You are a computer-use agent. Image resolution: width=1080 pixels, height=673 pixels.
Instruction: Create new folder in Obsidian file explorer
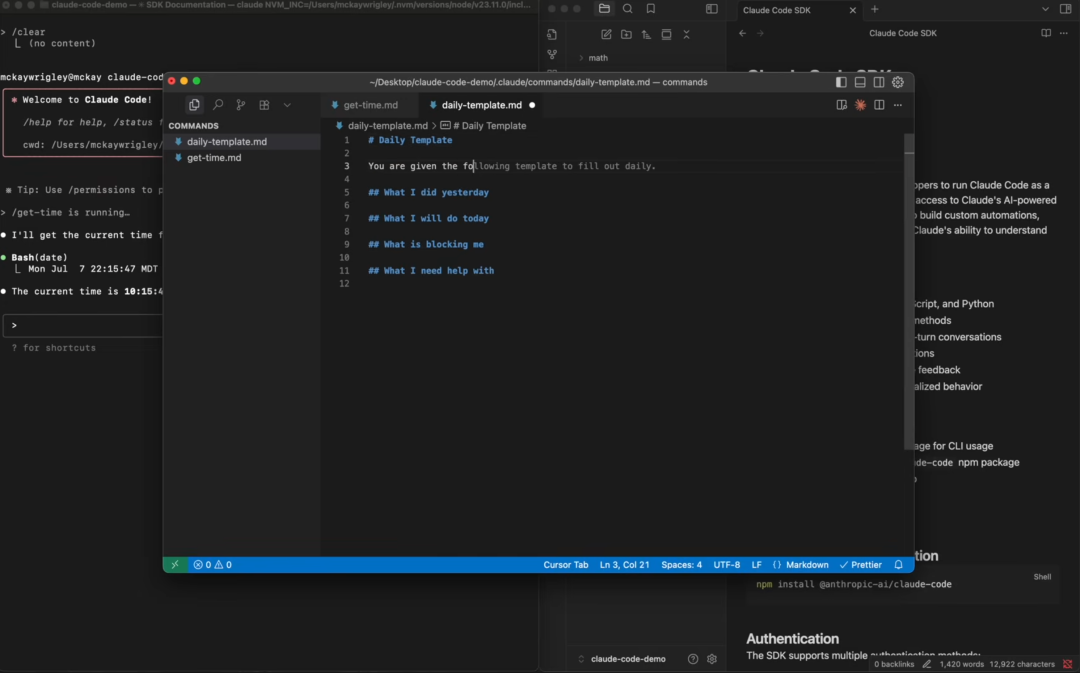626,34
